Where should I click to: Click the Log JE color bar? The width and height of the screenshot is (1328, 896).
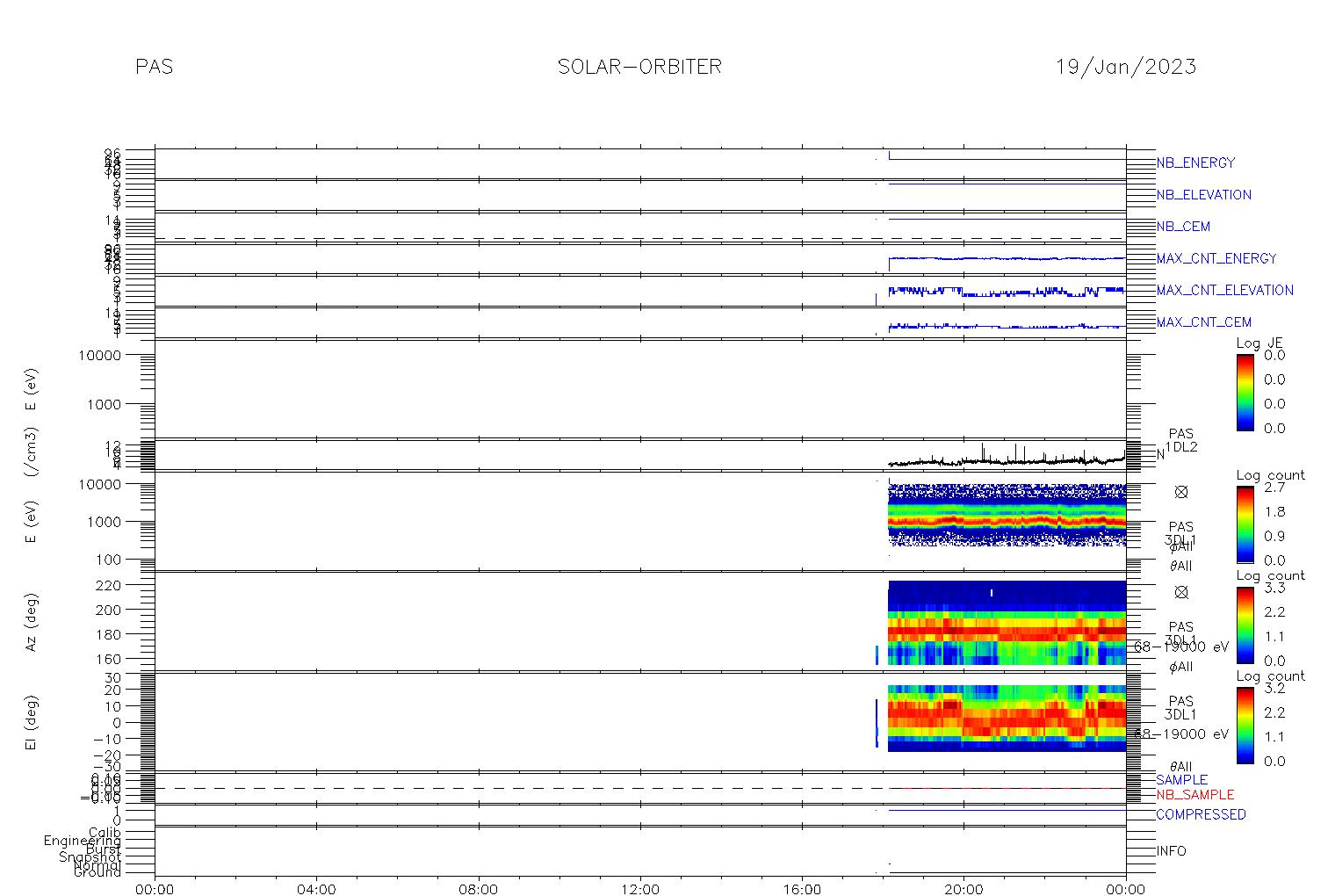1245,392
